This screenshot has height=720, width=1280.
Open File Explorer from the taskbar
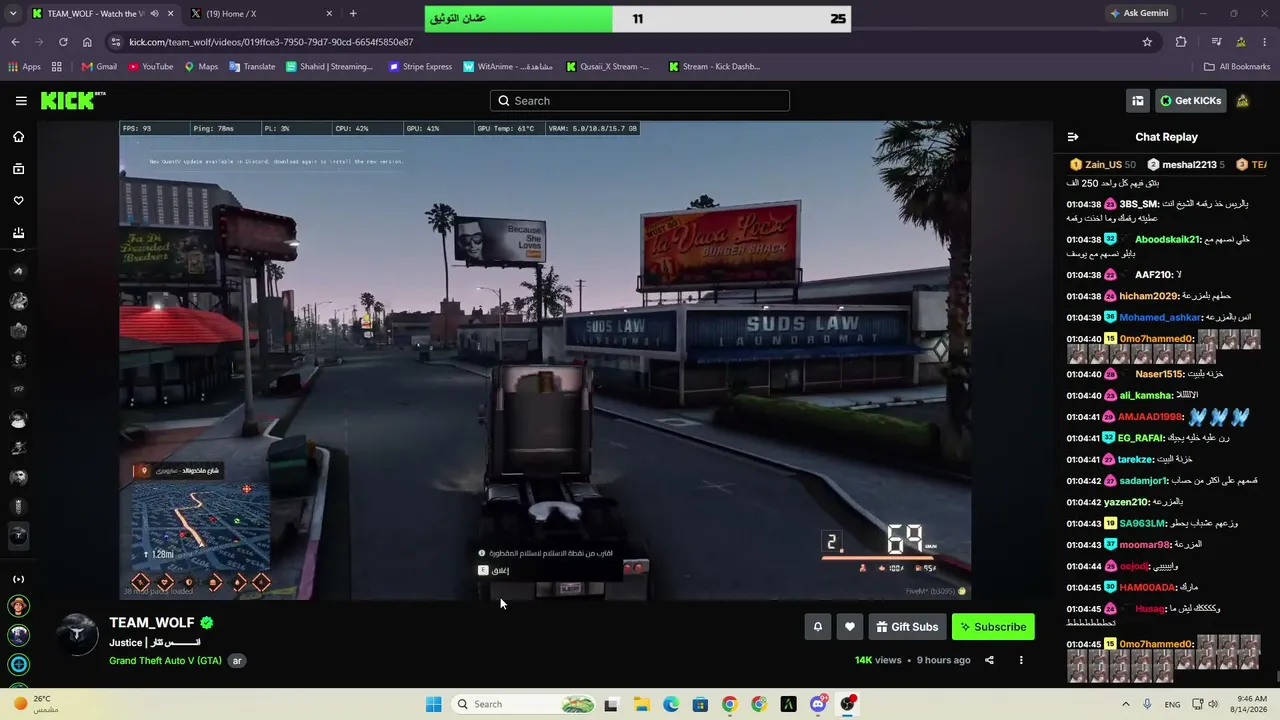coord(641,704)
